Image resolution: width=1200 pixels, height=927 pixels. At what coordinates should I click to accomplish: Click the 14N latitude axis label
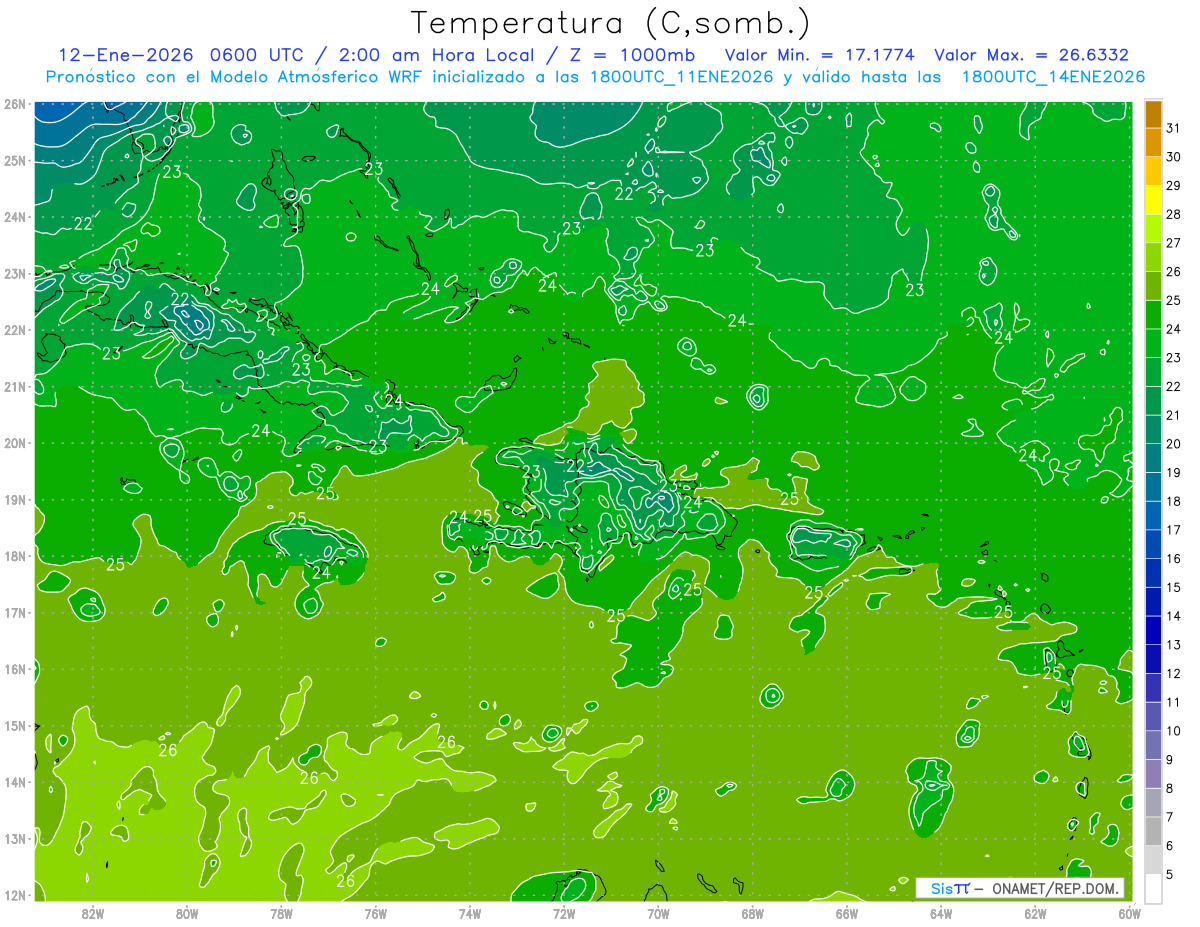click(14, 782)
